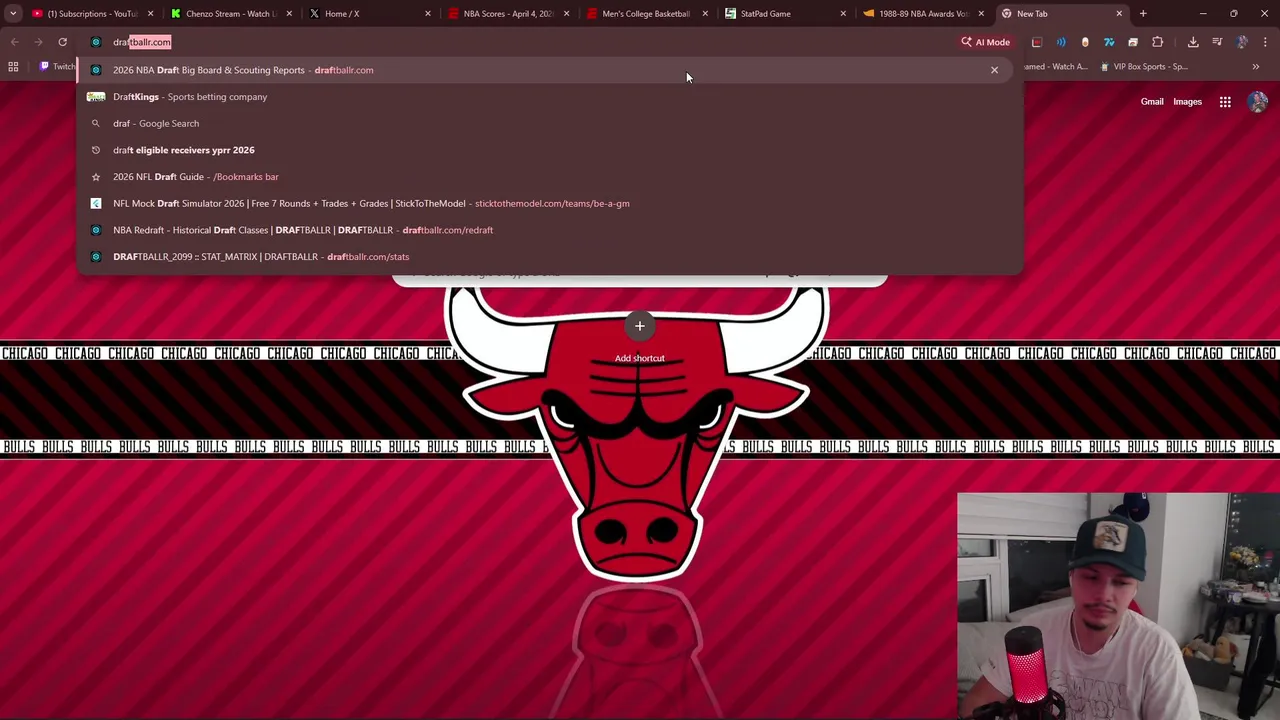Close the Chenzo Stream tab
Screen dimensions: 1280x720
click(290, 13)
